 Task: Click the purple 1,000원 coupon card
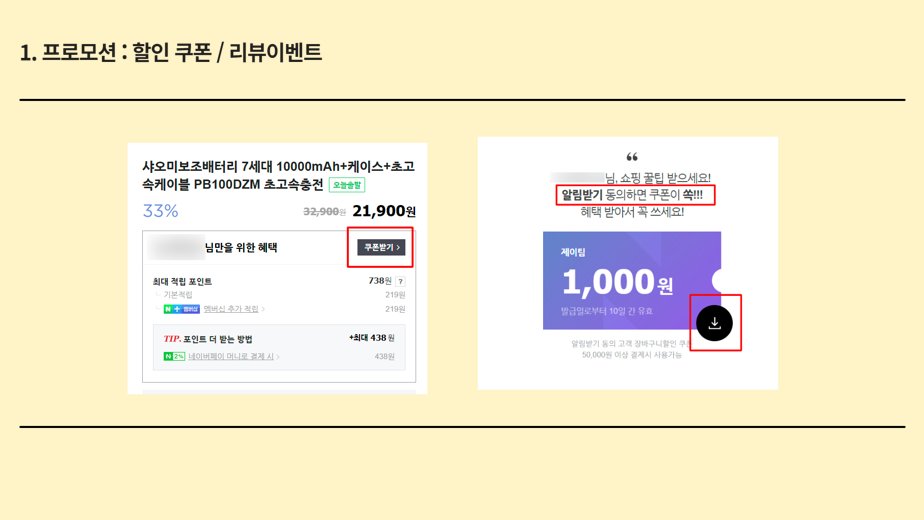(632, 280)
